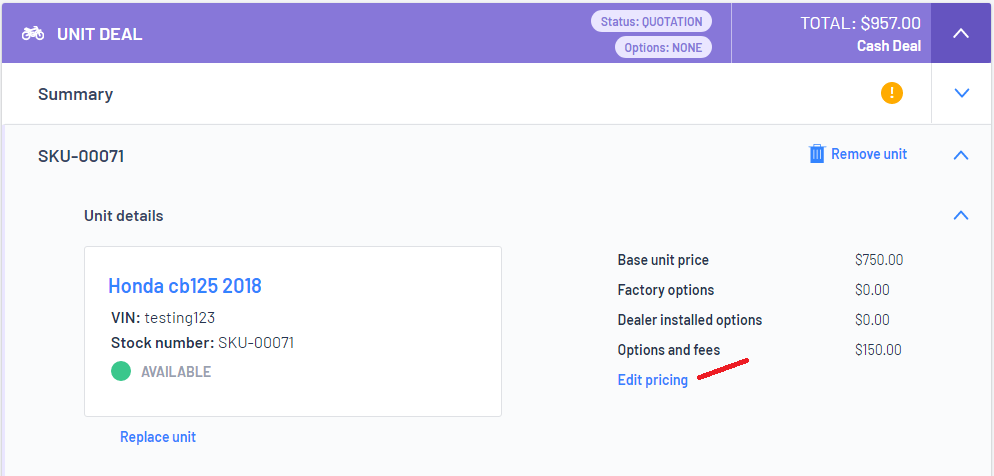Image resolution: width=994 pixels, height=476 pixels.
Task: Click the TOTAL: $957.00 amount
Action: (860, 23)
